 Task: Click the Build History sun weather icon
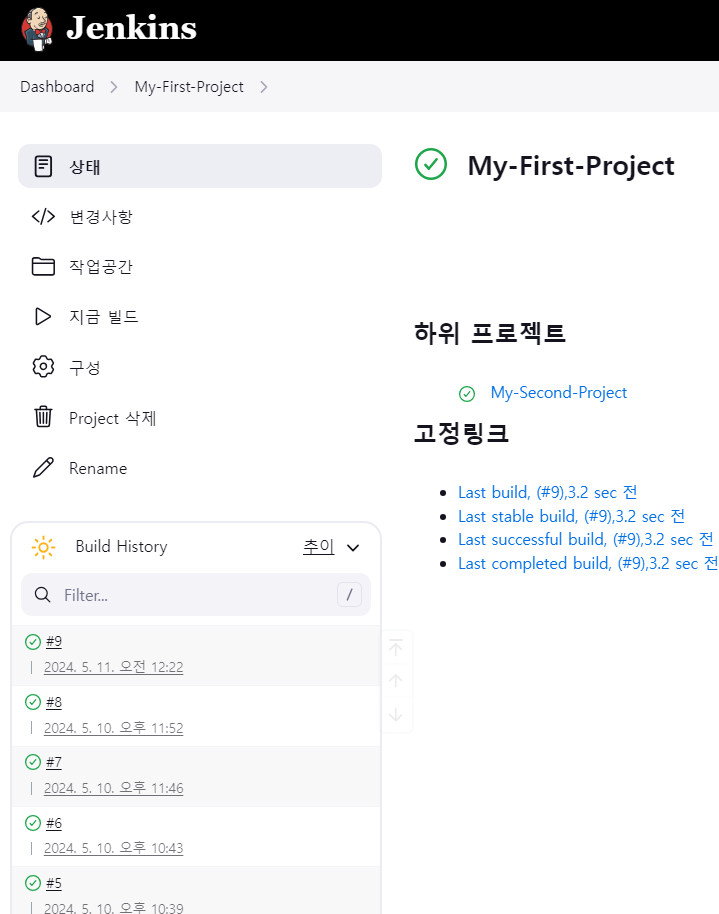tap(43, 547)
